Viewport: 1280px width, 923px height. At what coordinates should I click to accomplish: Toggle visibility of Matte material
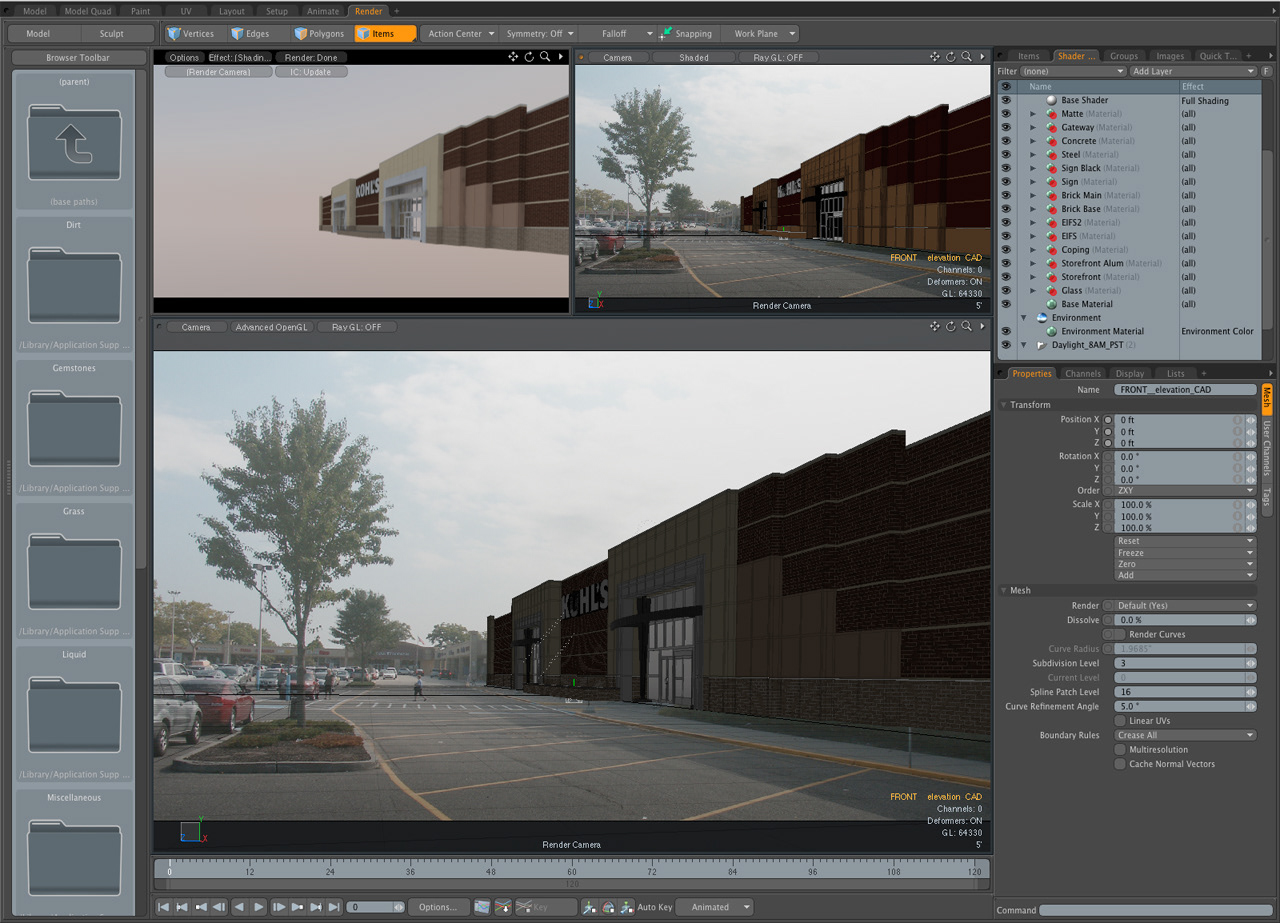coord(1006,114)
